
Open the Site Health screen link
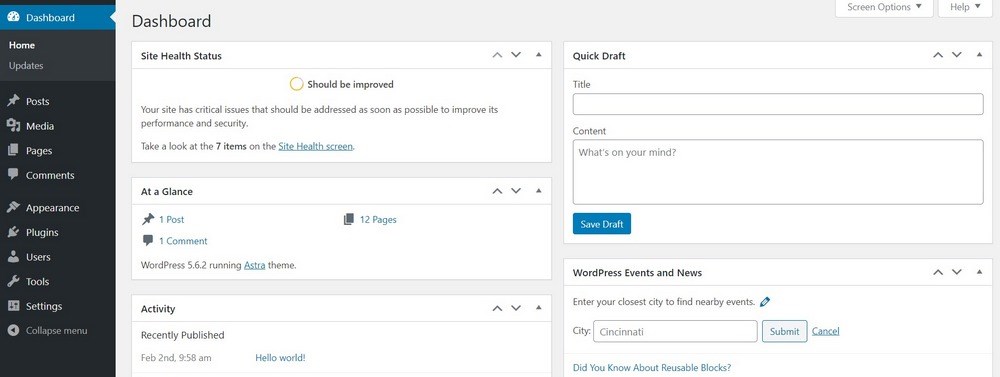click(x=316, y=146)
